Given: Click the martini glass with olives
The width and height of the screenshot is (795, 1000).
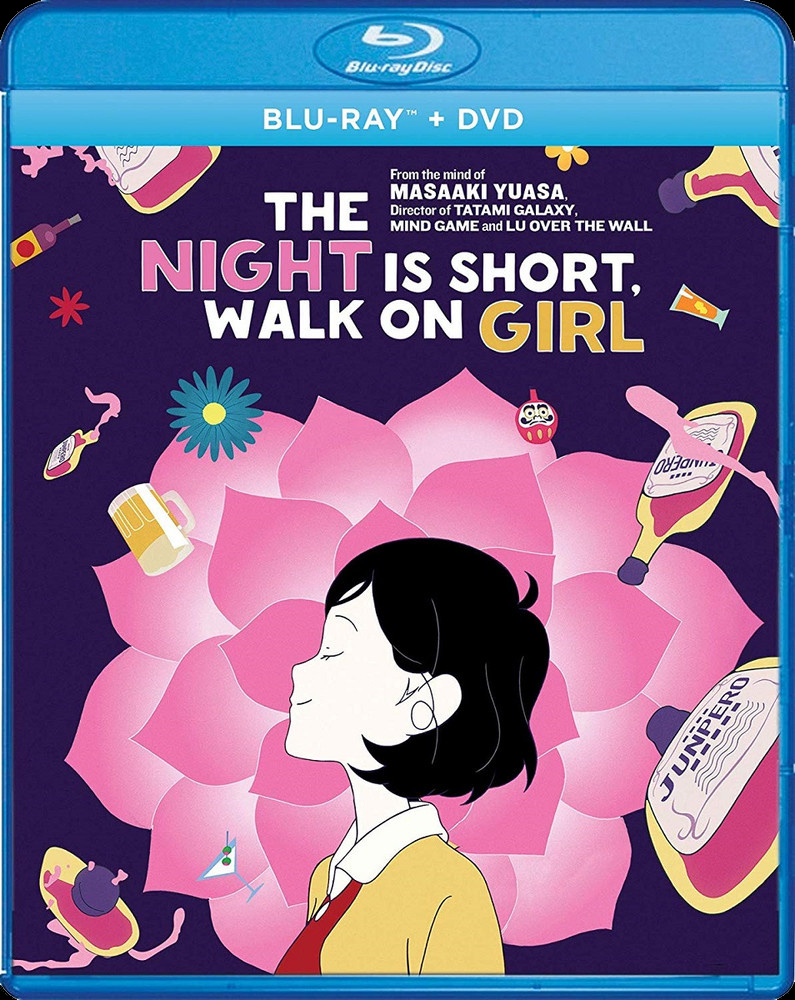Looking at the screenshot, I should point(233,867).
